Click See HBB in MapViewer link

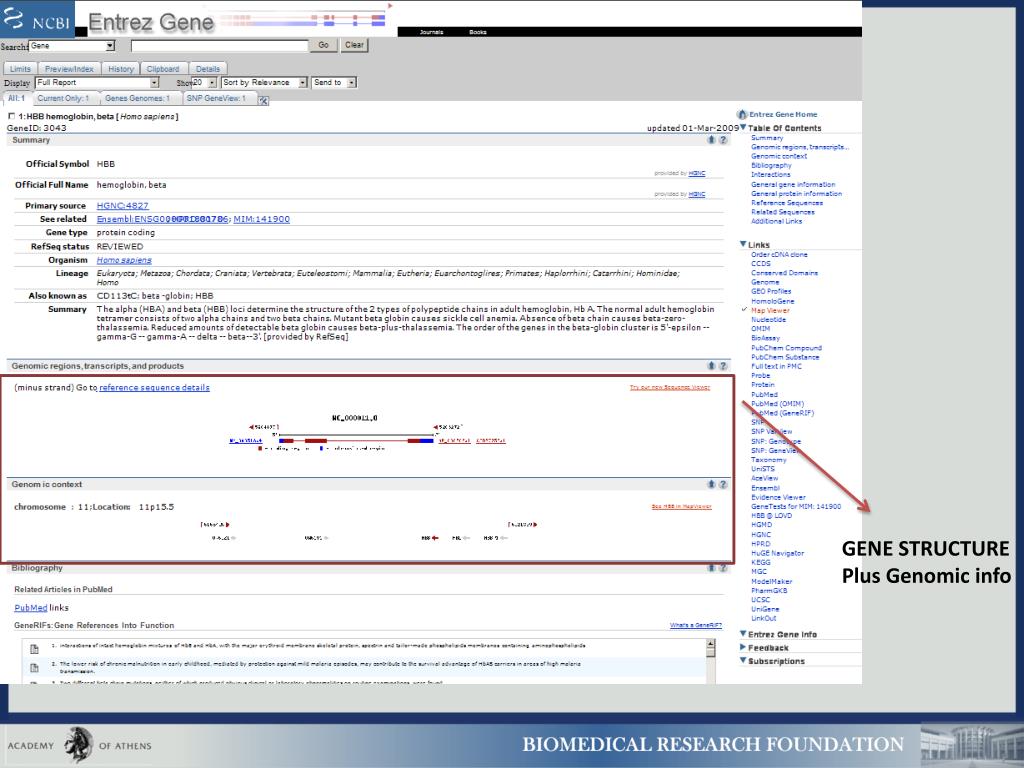tap(681, 506)
